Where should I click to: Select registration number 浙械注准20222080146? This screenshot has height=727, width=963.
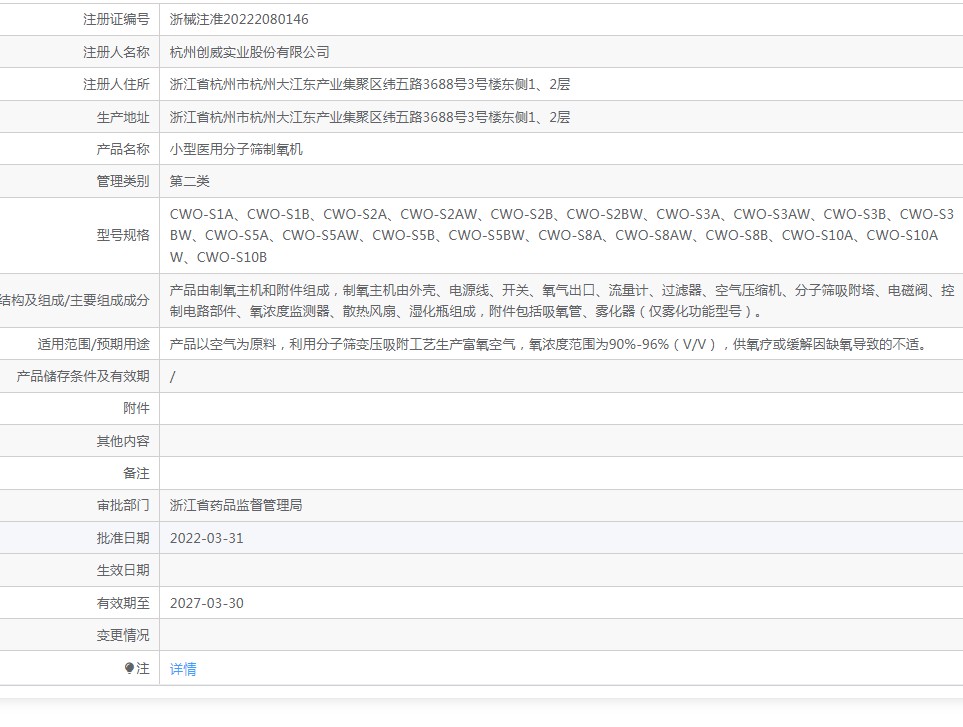pos(239,20)
